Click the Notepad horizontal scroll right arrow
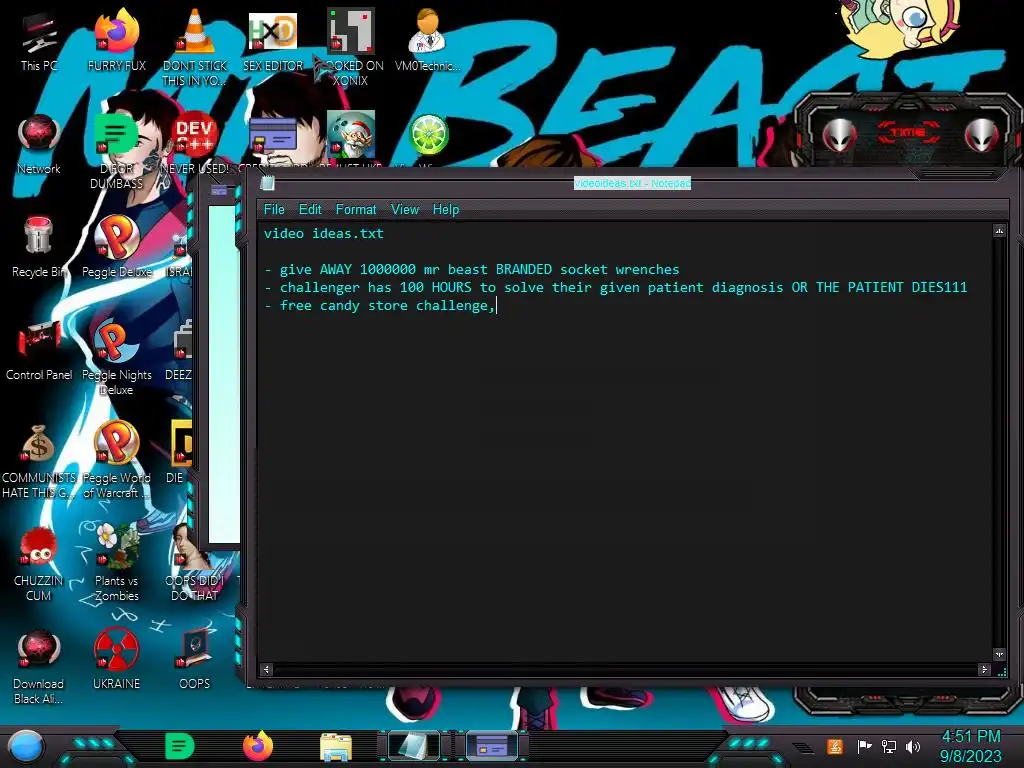Screen dimensions: 1024x768 pyautogui.click(x=984, y=669)
